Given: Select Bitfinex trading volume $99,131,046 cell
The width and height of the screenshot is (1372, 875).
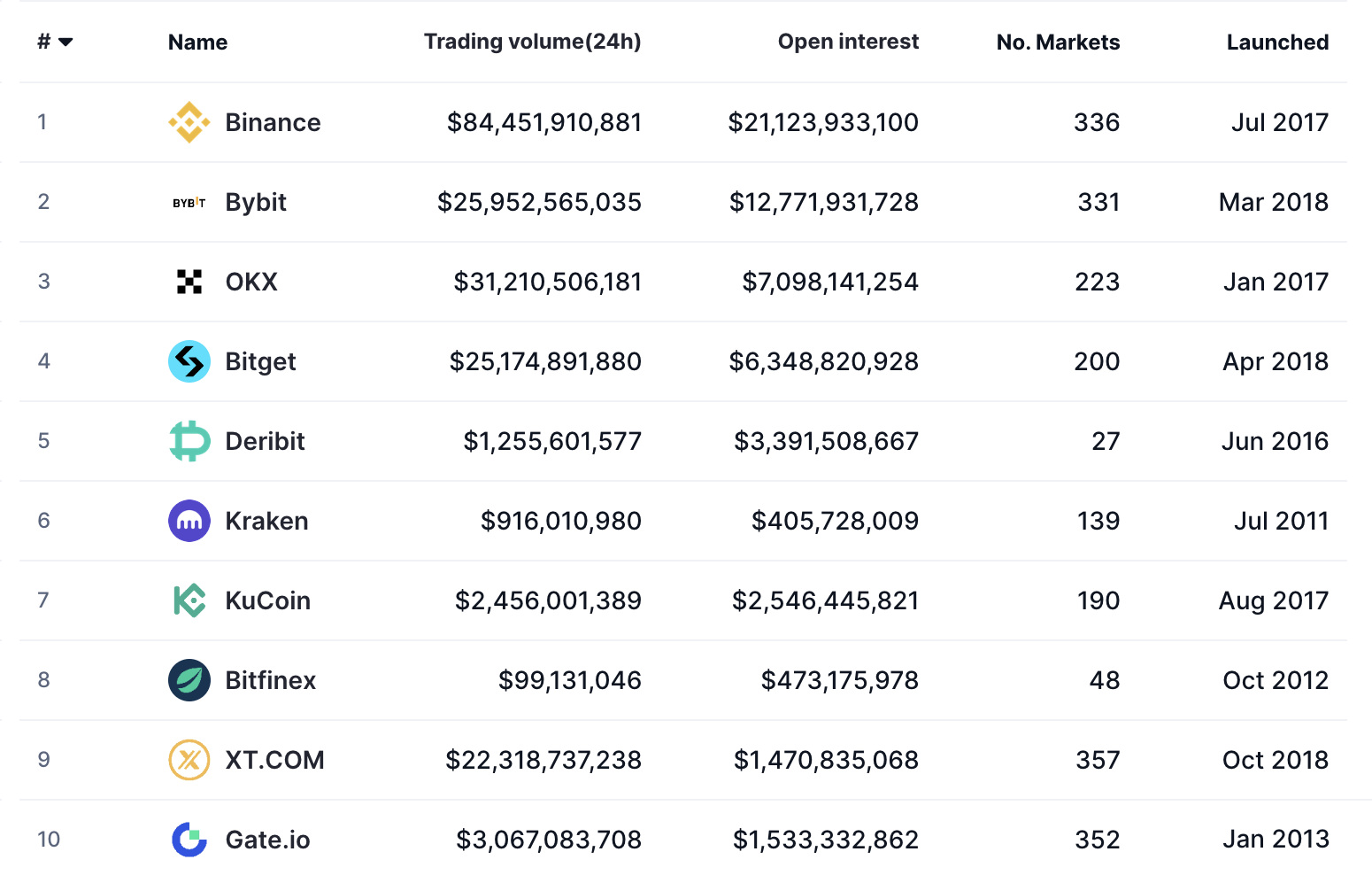Looking at the screenshot, I should (569, 680).
